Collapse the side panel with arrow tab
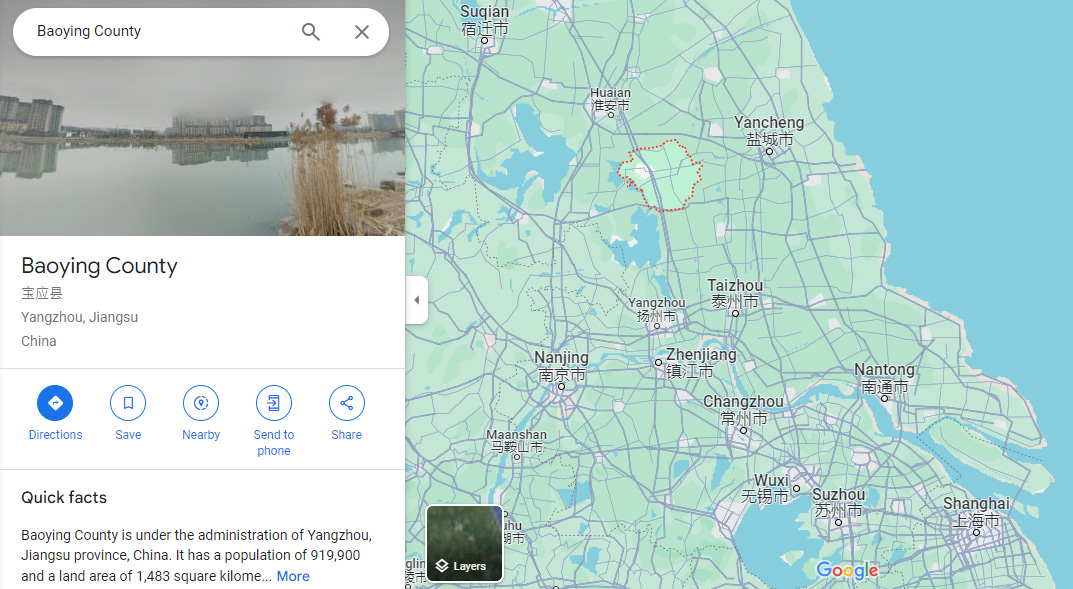The height and width of the screenshot is (589, 1073). 417,300
